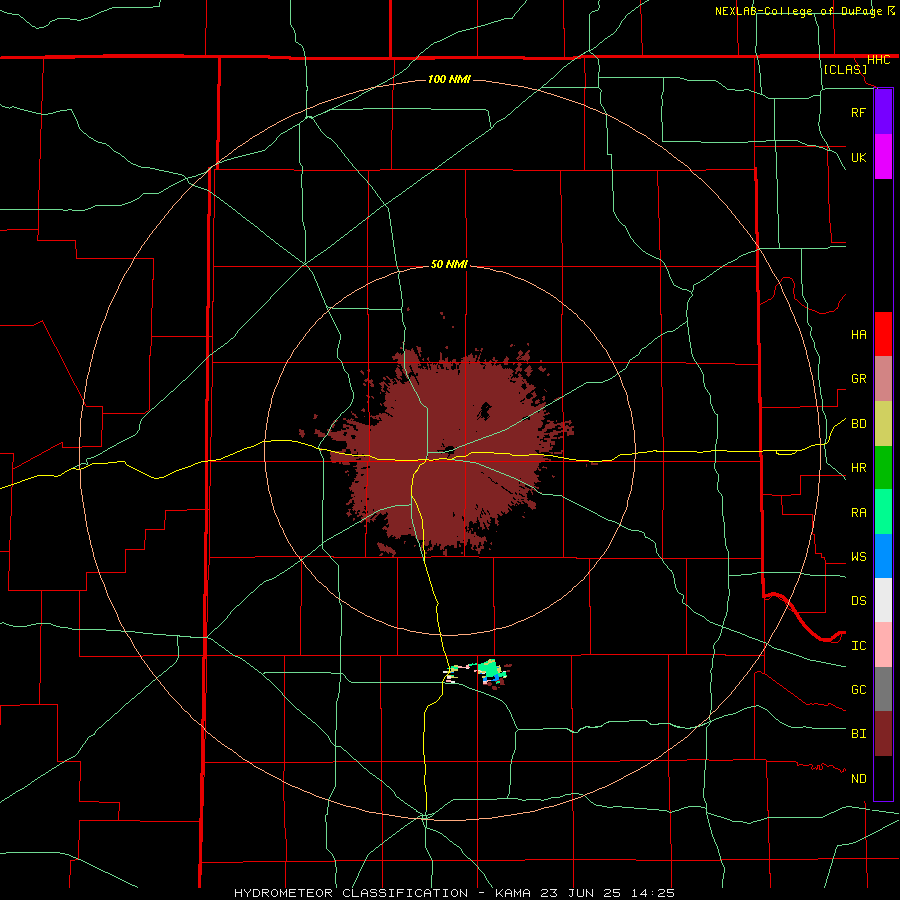Click the 50 NMI range ring label
900x900 pixels.
(x=449, y=264)
